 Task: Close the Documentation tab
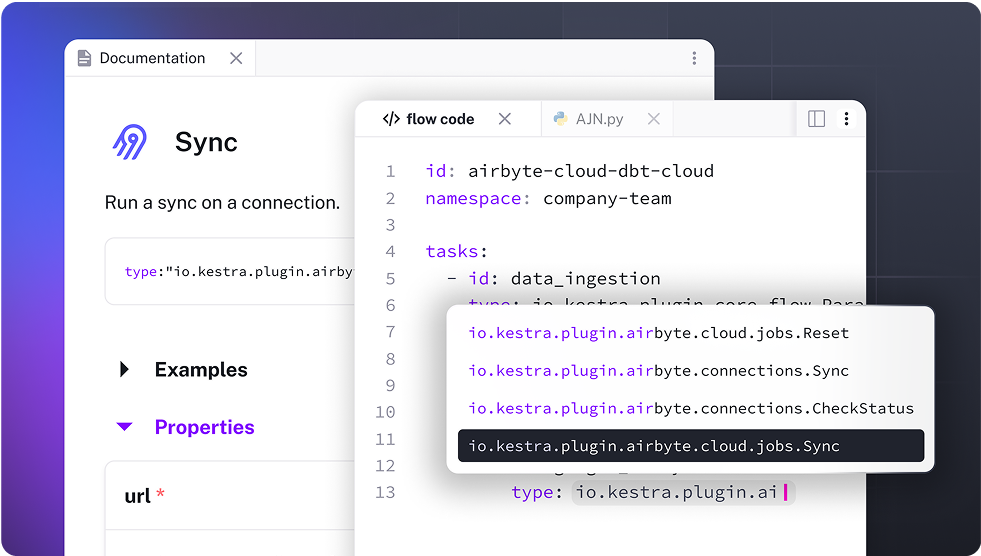pyautogui.click(x=236, y=58)
